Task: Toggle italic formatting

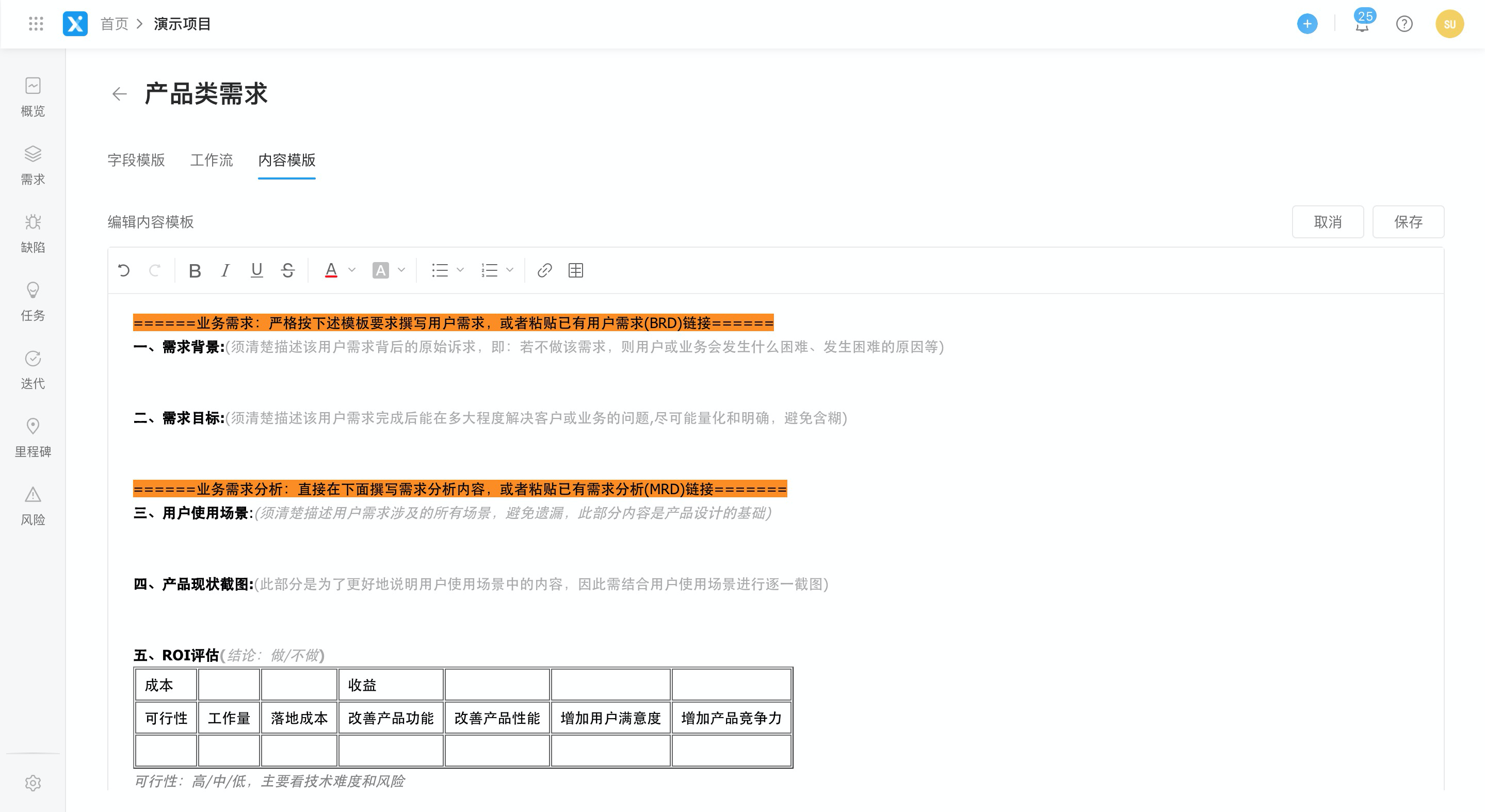Action: (225, 270)
